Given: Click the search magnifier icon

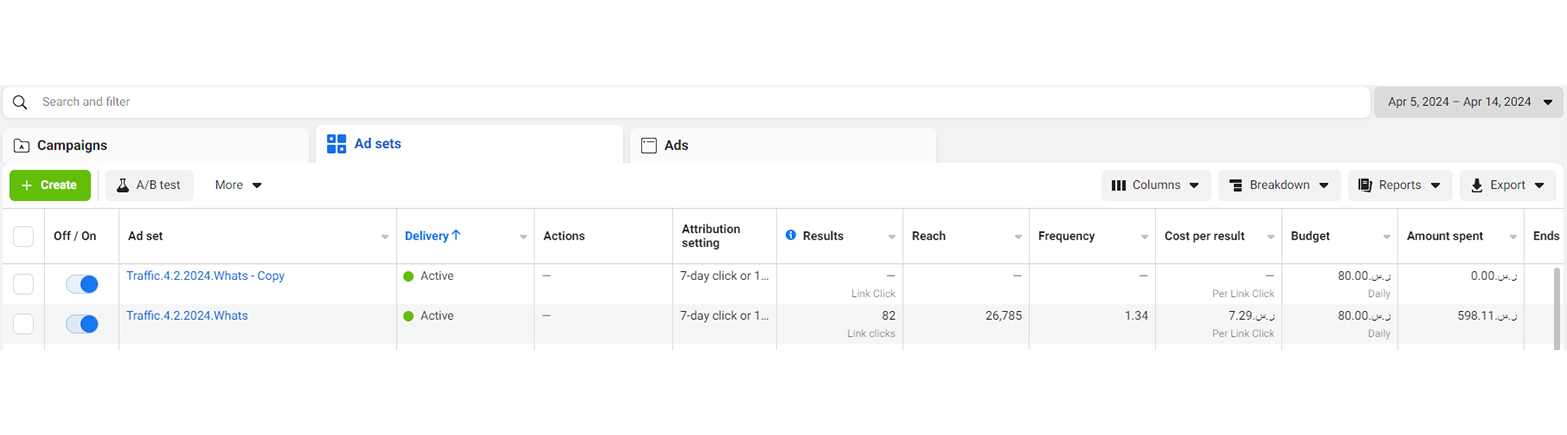Looking at the screenshot, I should click(20, 102).
